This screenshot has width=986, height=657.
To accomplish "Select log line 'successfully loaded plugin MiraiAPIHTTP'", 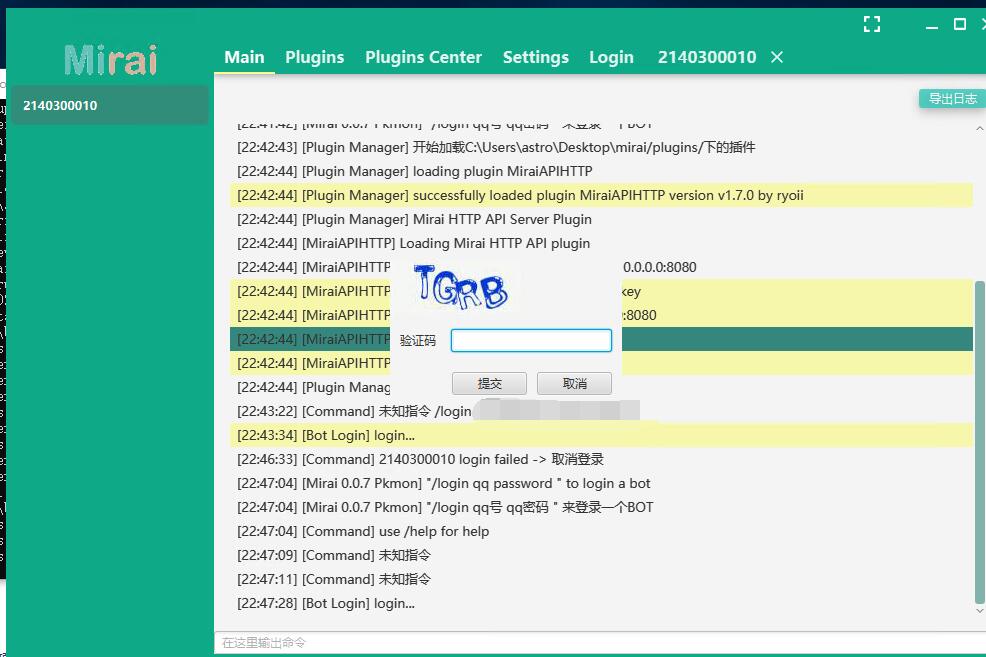I will pyautogui.click(x=601, y=195).
